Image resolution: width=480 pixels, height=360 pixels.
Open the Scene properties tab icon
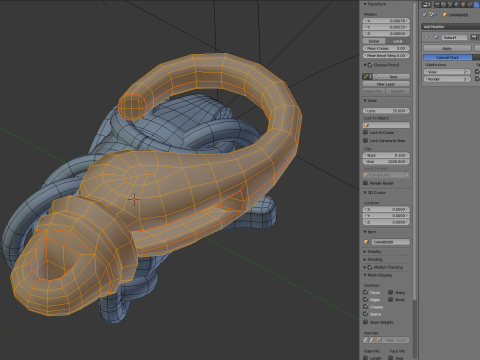pos(450,5)
